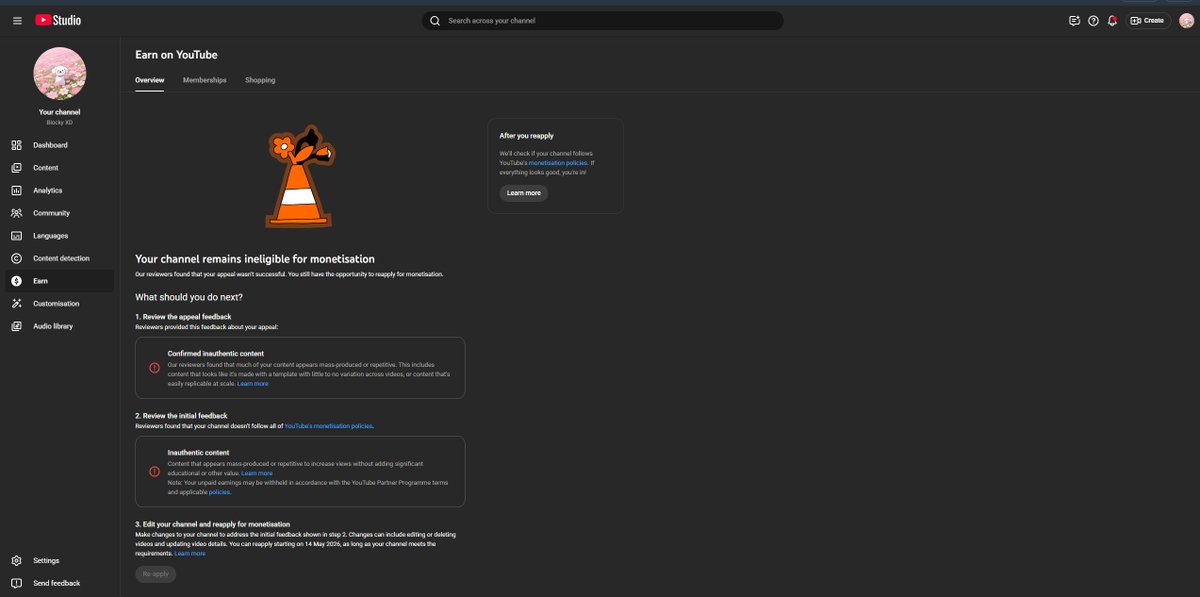Click the Re-apply button

156,574
